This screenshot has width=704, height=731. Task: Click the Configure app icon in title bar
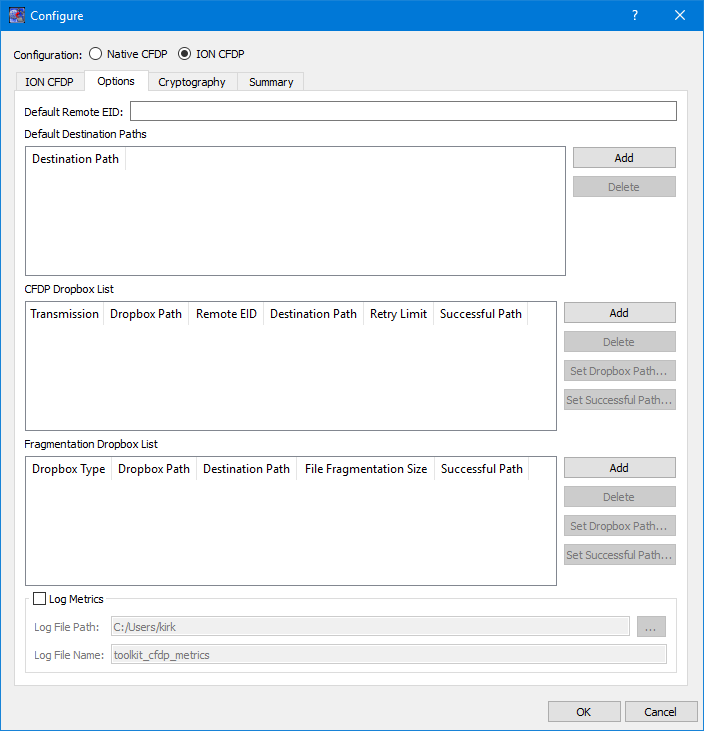pyautogui.click(x=17, y=16)
